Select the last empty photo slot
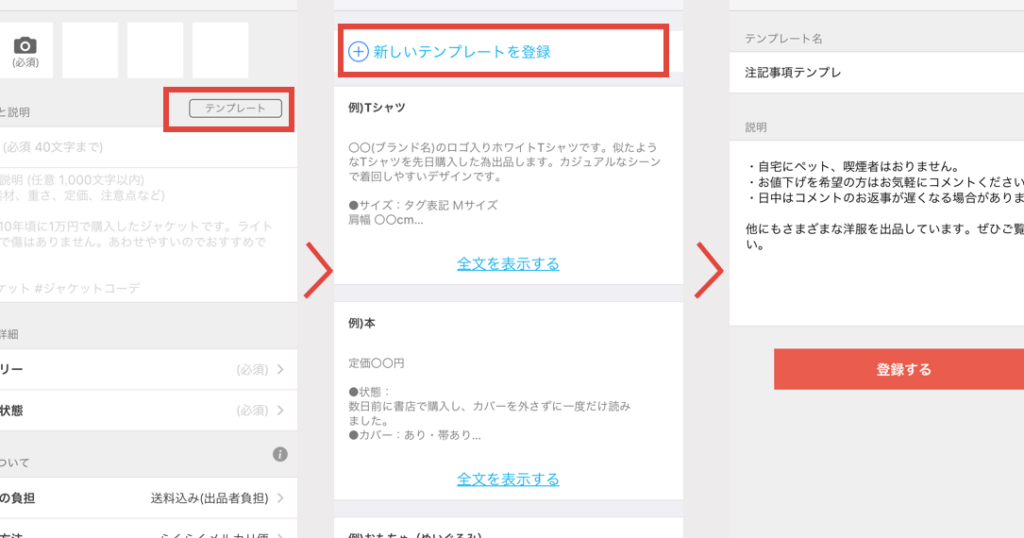The width and height of the screenshot is (1024, 538). pos(220,49)
